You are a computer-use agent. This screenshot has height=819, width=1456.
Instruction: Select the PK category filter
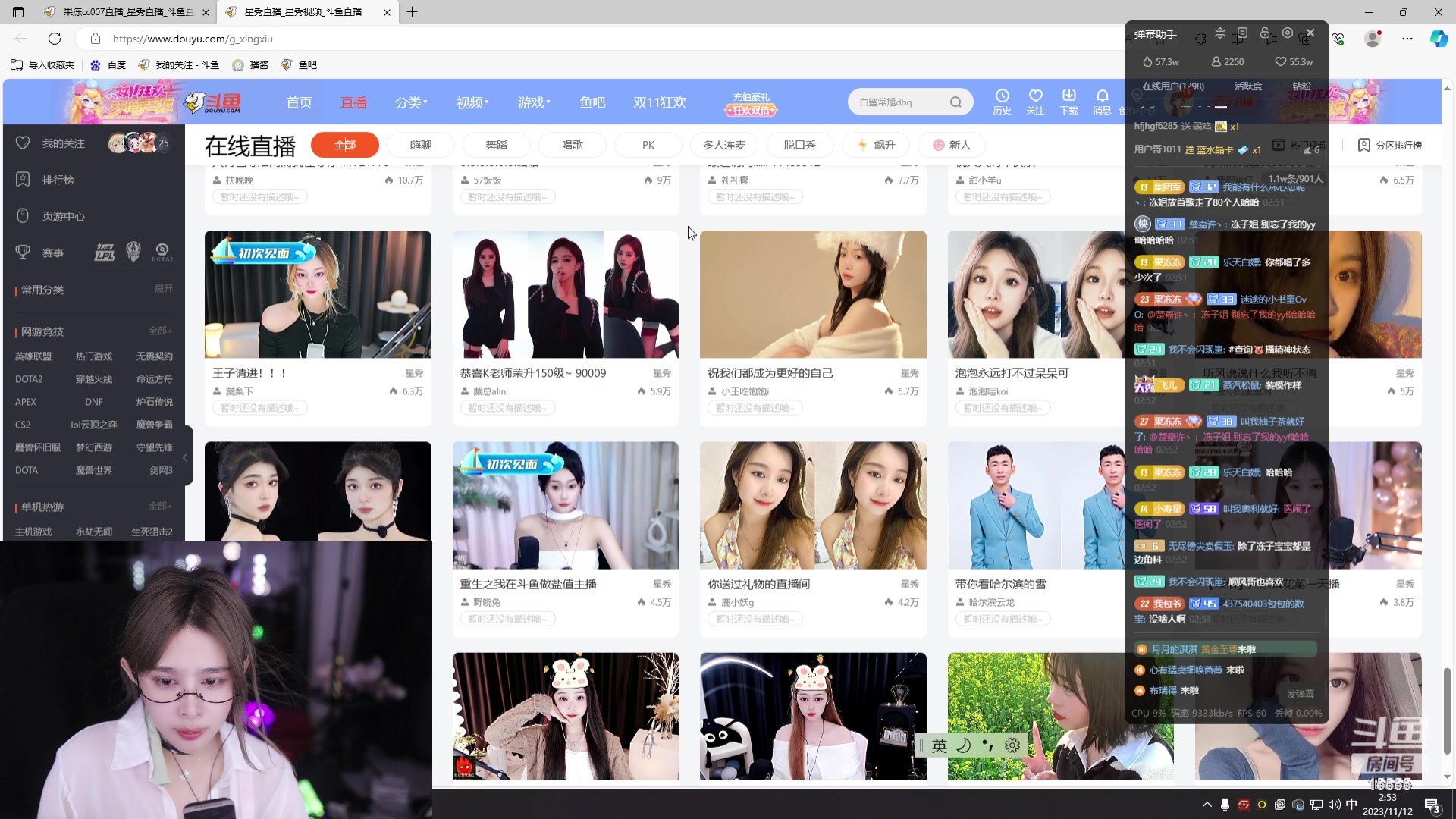(648, 145)
